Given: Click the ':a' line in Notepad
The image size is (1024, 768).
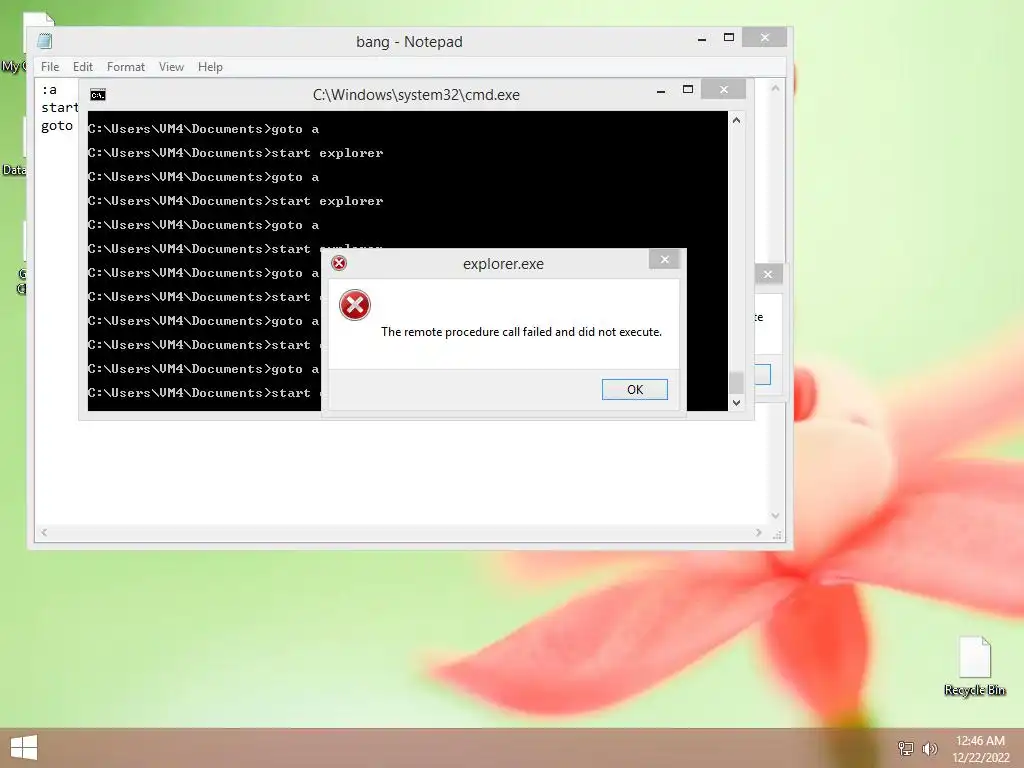Looking at the screenshot, I should click(49, 89).
